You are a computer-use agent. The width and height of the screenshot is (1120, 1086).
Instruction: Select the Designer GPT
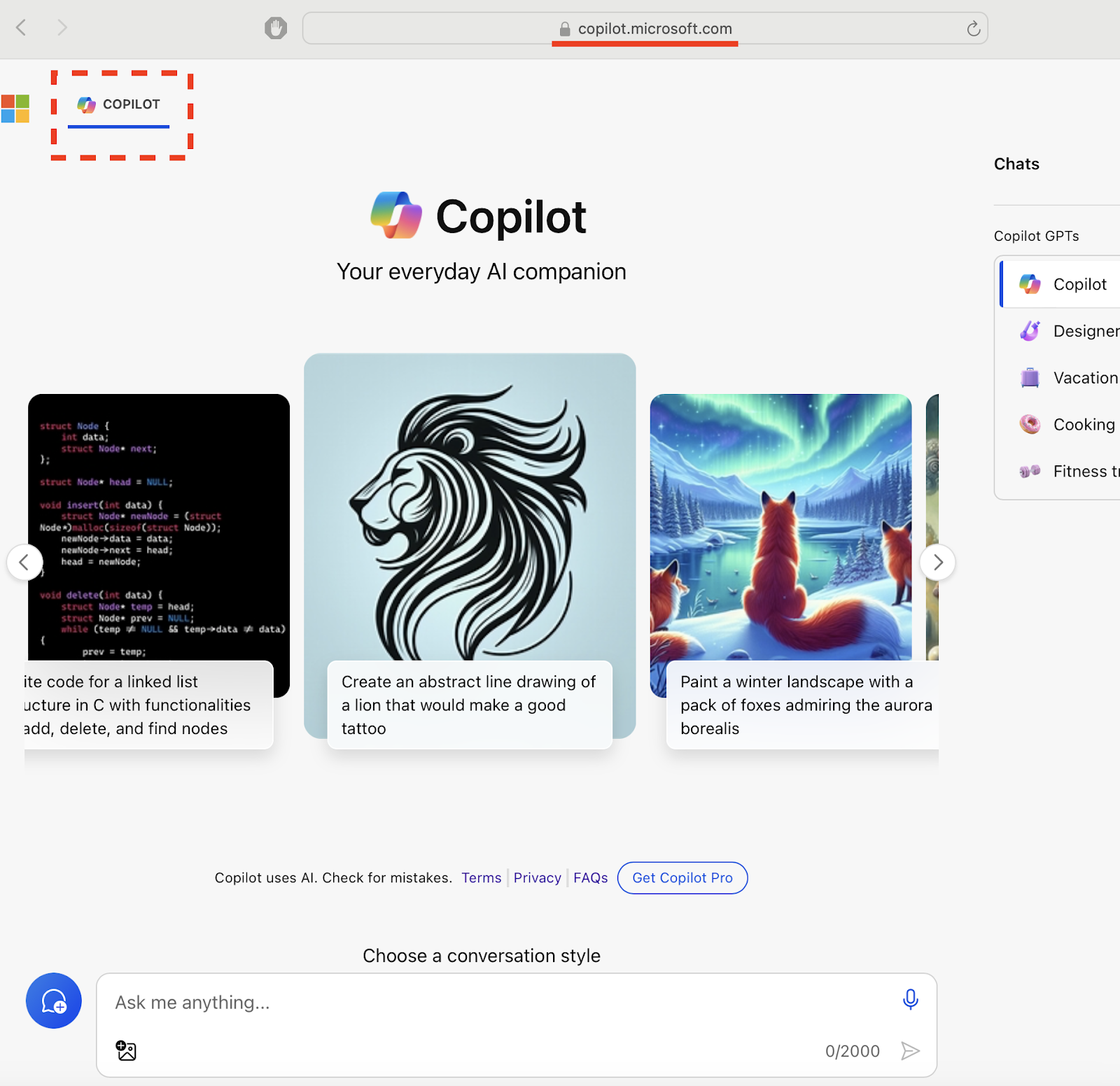(x=1060, y=331)
